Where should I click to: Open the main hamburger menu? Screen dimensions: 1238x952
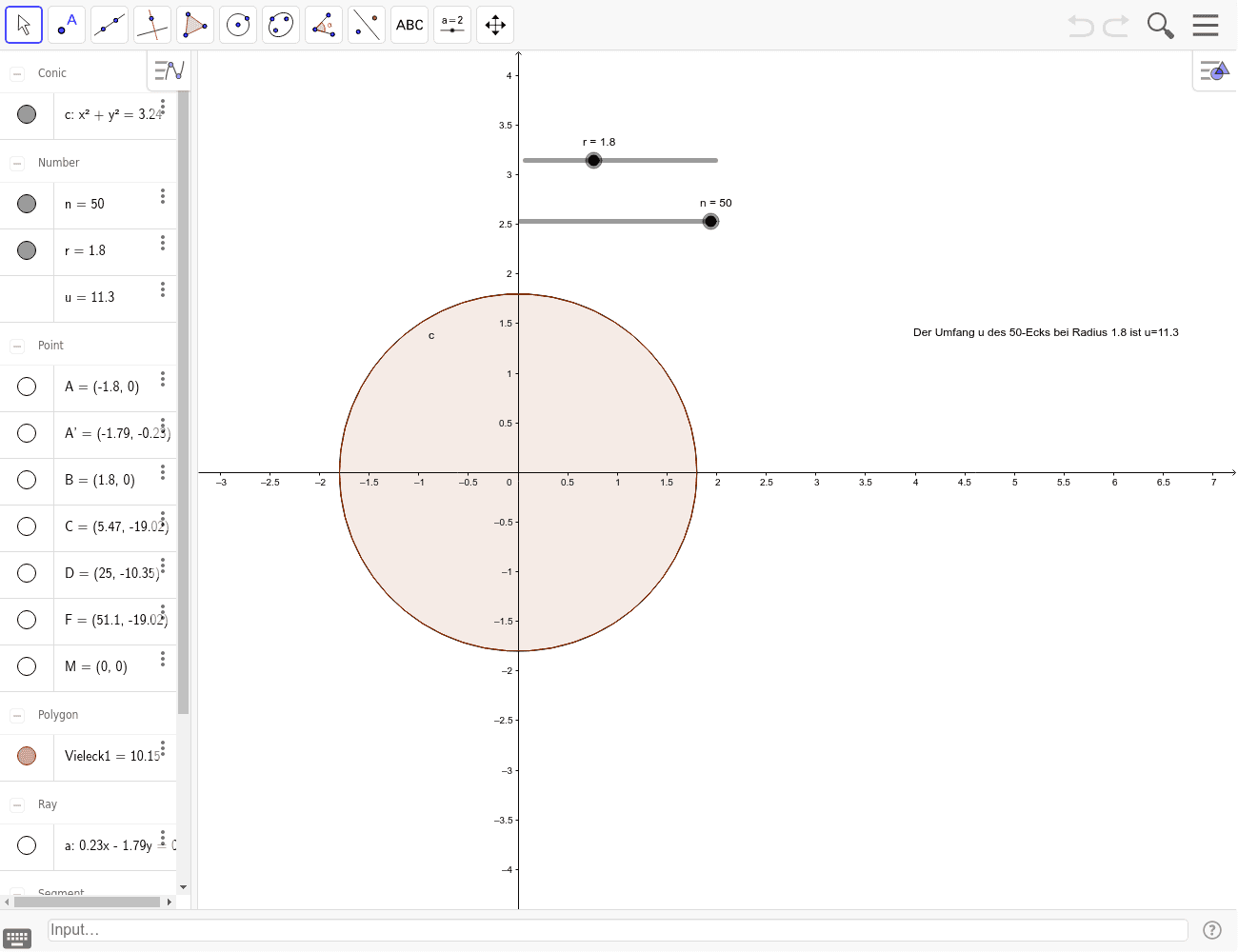click(1206, 25)
